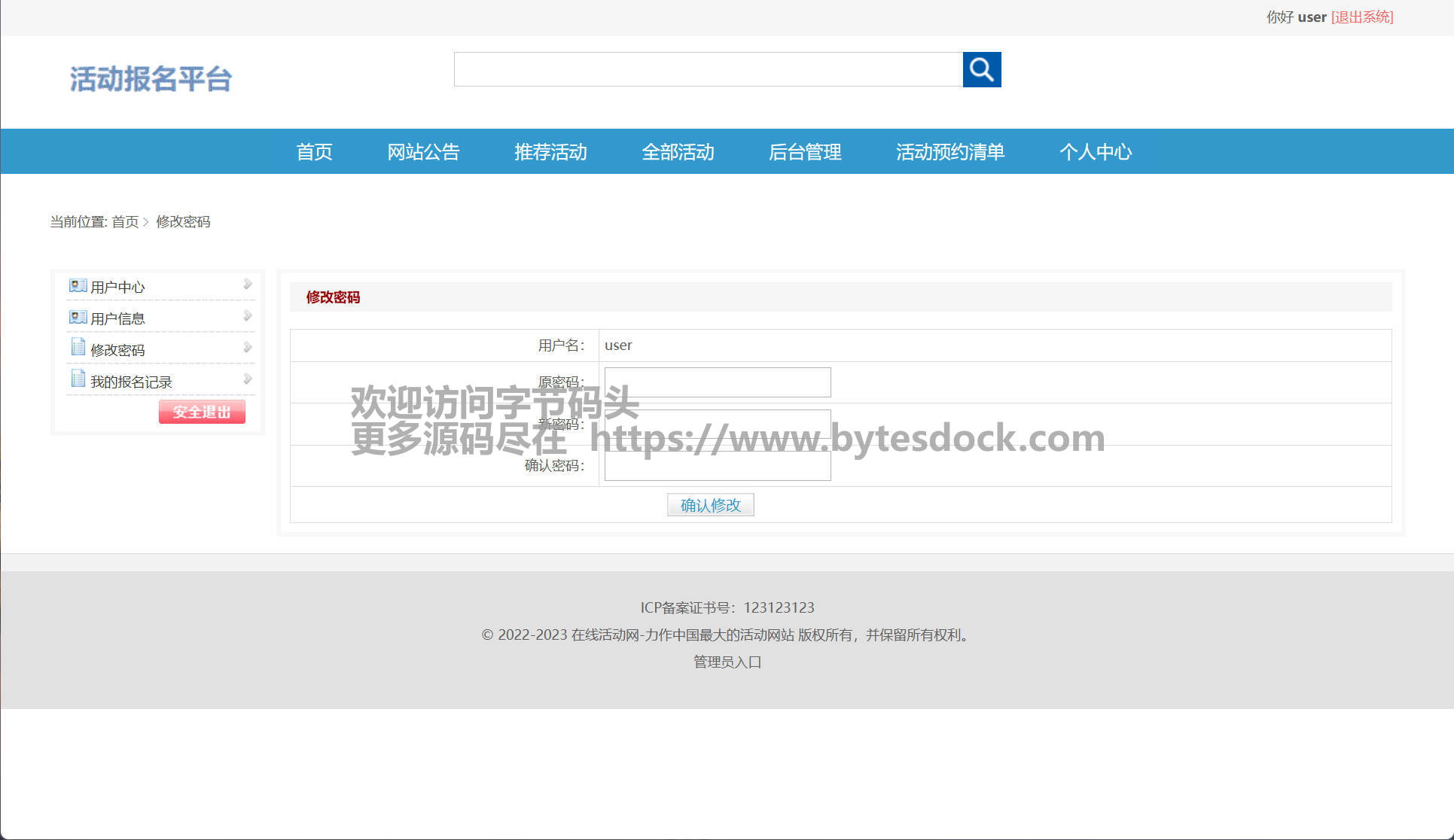Click the 用户信息 sidebar icon
Viewport: 1454px width, 840px height.
(x=78, y=318)
